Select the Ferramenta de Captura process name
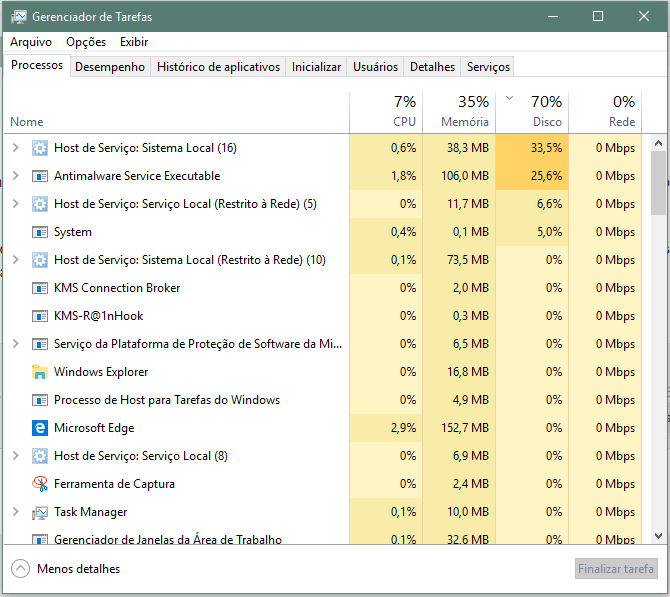Image resolution: width=670 pixels, height=597 pixels. click(114, 484)
